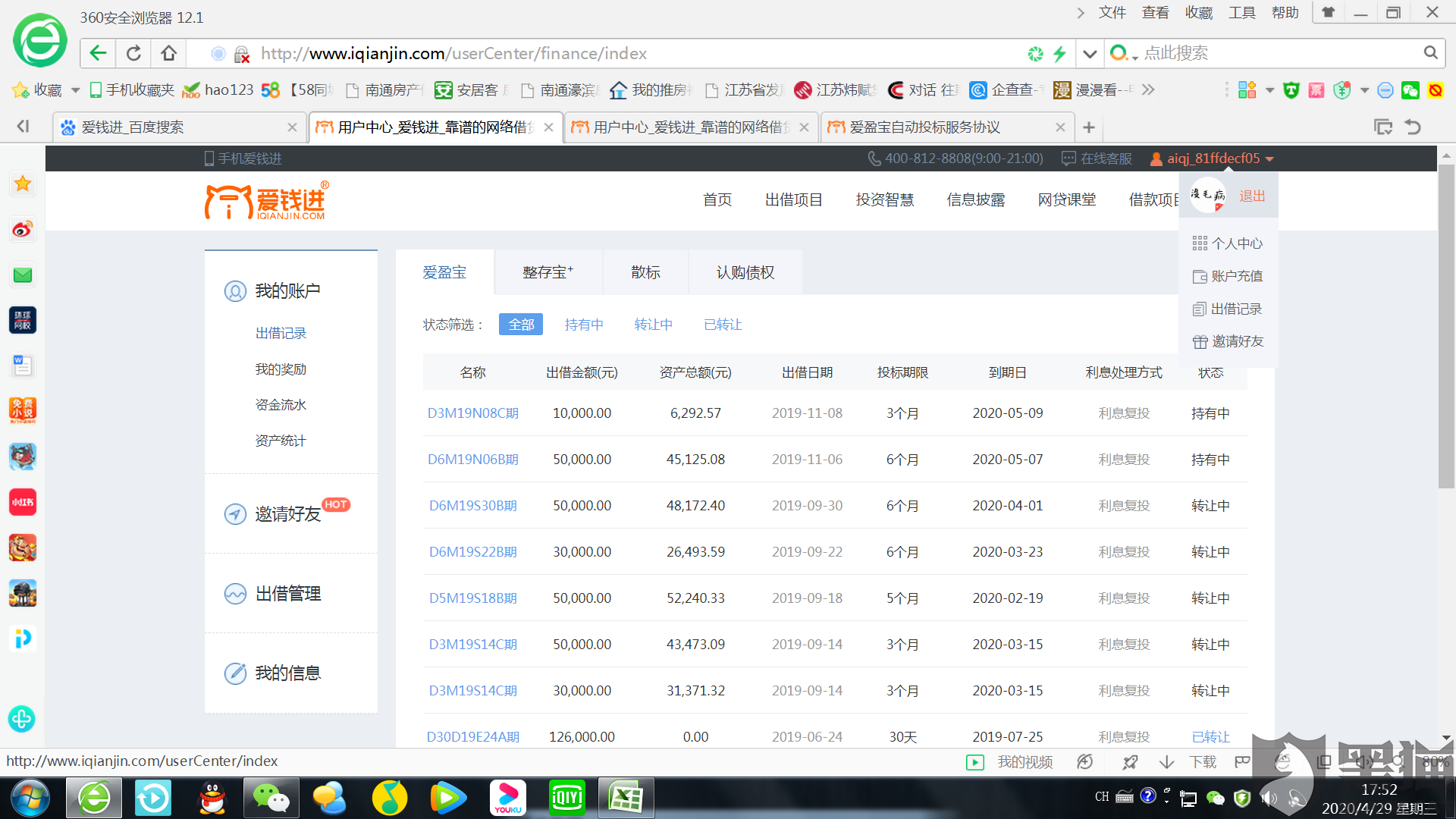The image size is (1456, 819).
Task: Expand the bookmarks overflow chevron
Action: 1148,90
